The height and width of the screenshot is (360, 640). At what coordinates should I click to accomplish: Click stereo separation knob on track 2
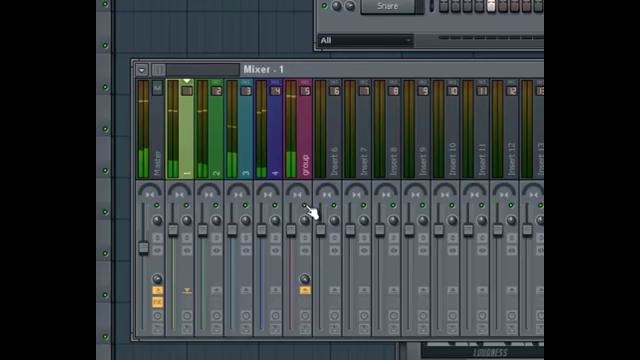click(216, 220)
